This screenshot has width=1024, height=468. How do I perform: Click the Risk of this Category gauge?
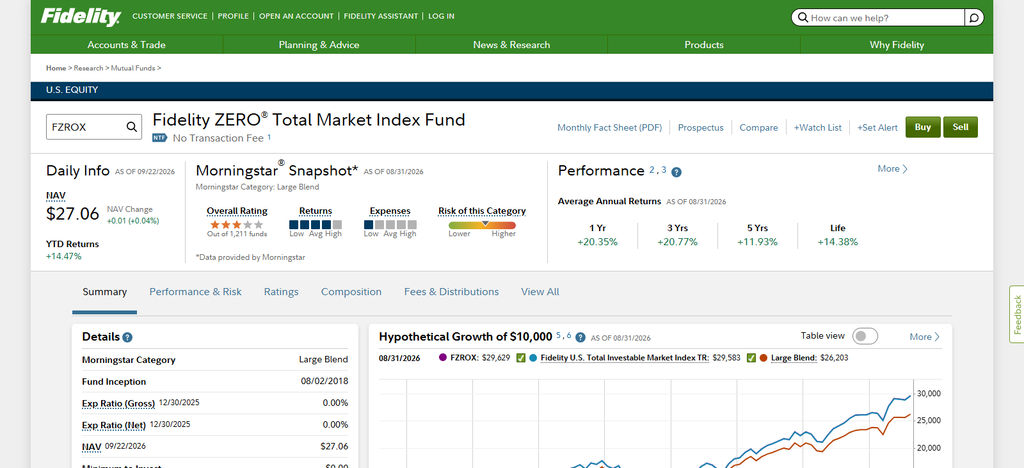click(x=482, y=225)
